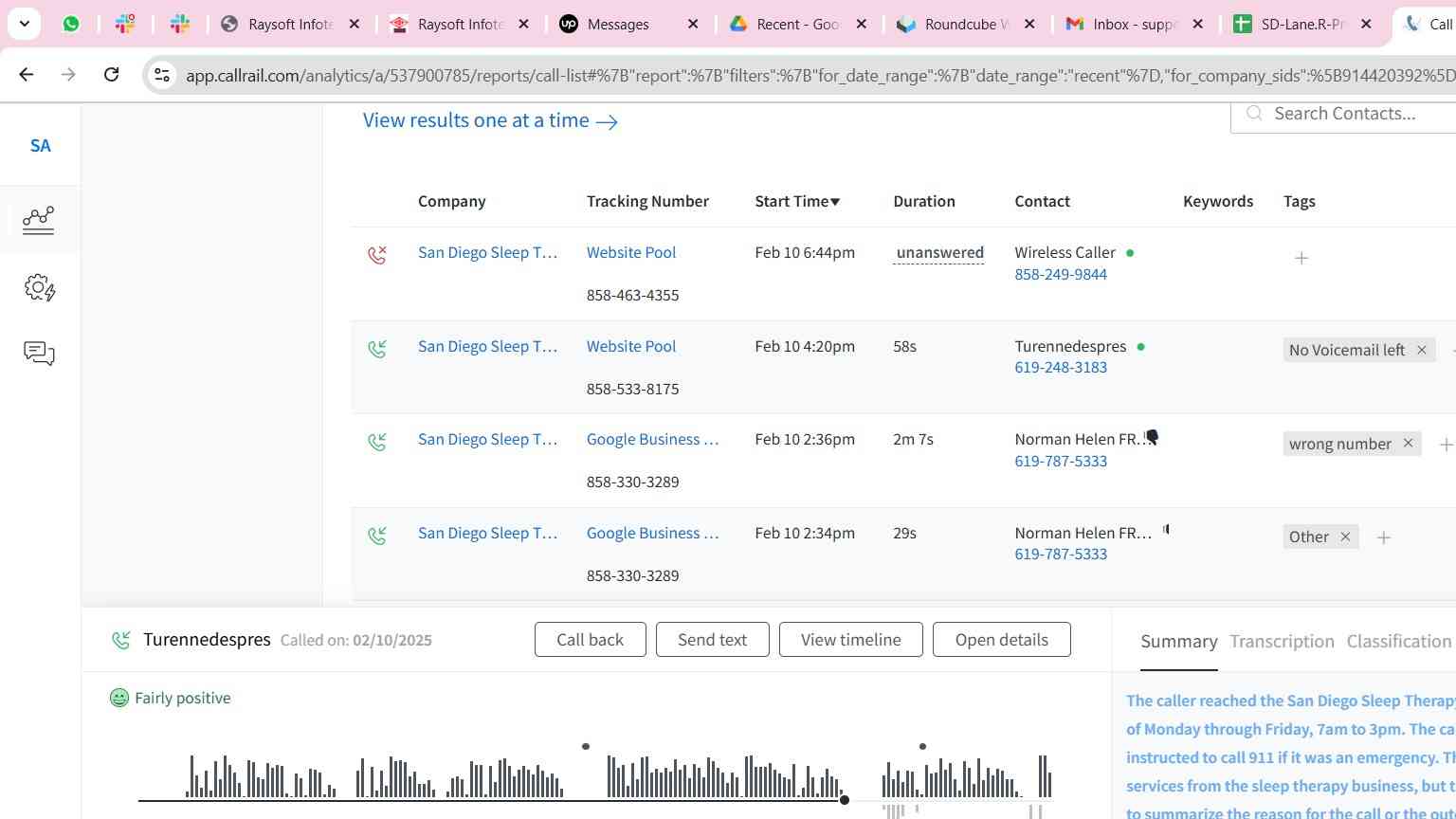Switch to the Messages tab
The image size is (1456, 819).
[618, 24]
